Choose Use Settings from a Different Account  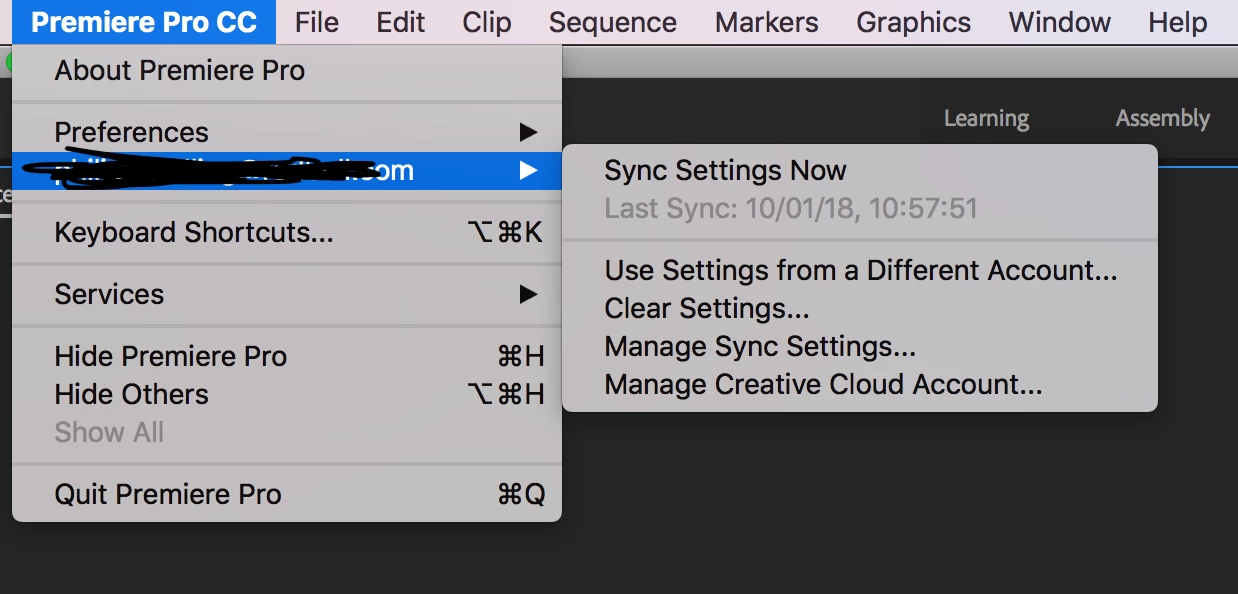click(x=860, y=270)
